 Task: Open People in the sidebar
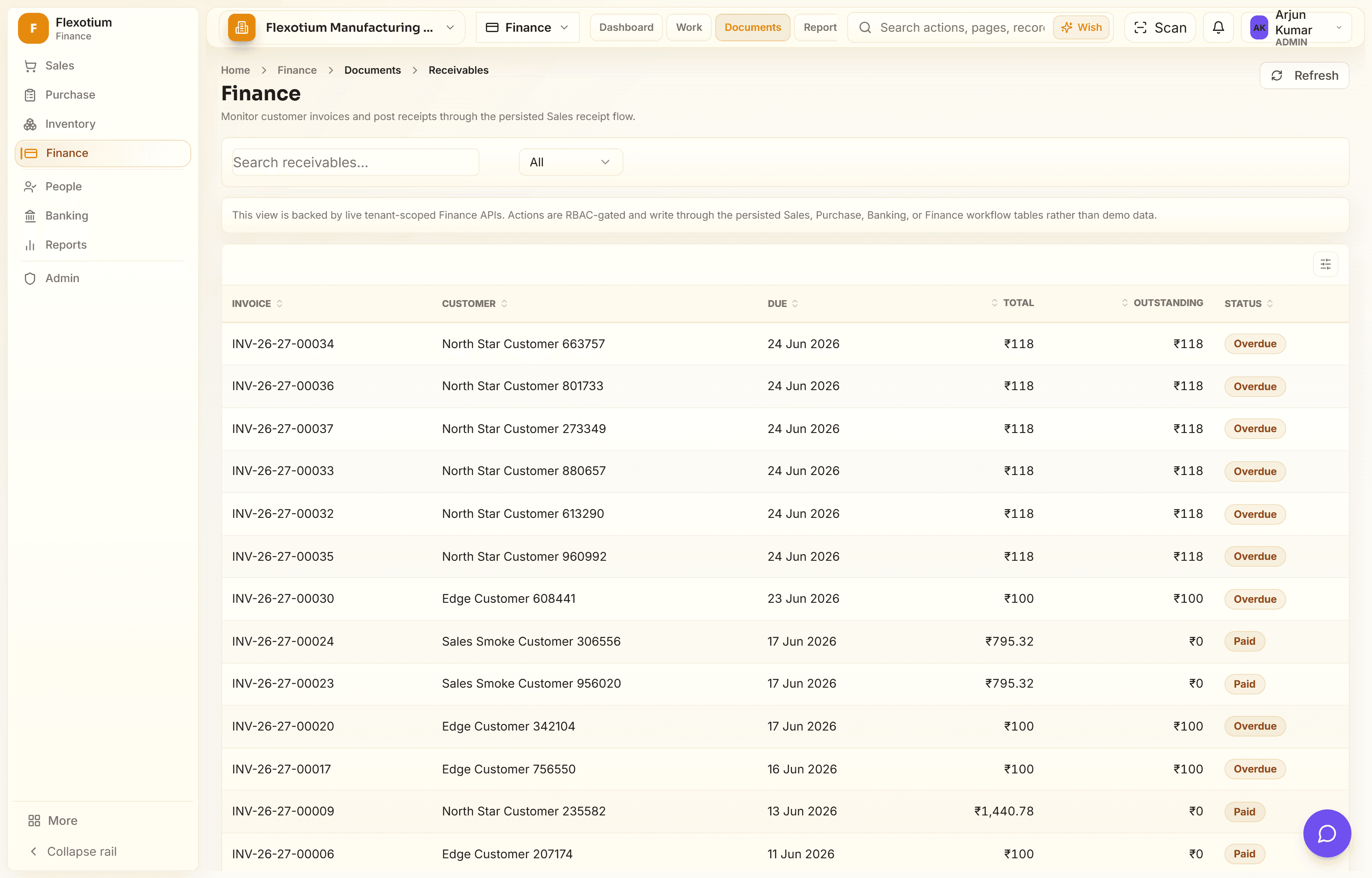[x=102, y=186]
